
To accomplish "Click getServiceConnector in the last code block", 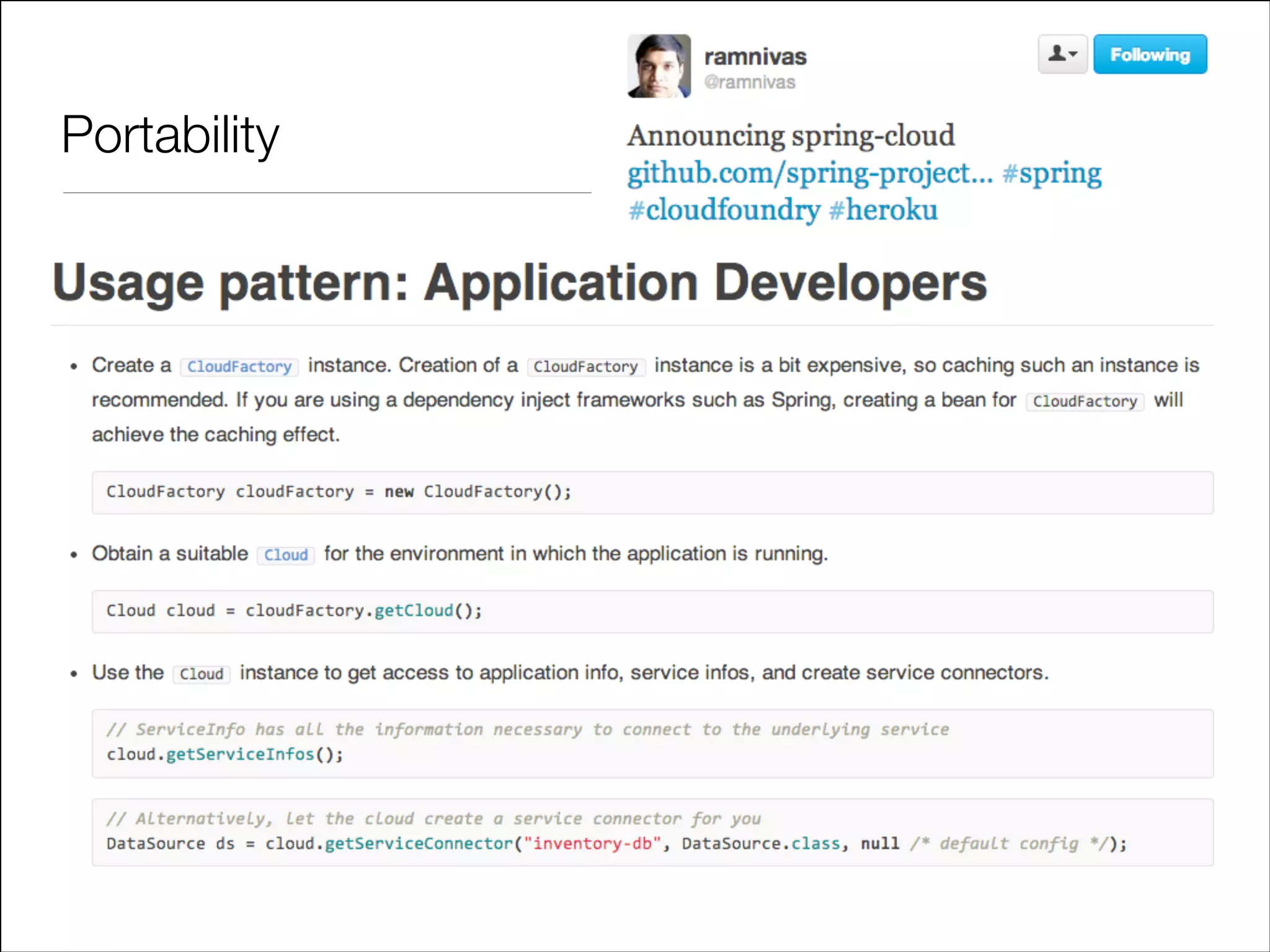I will click(x=419, y=844).
